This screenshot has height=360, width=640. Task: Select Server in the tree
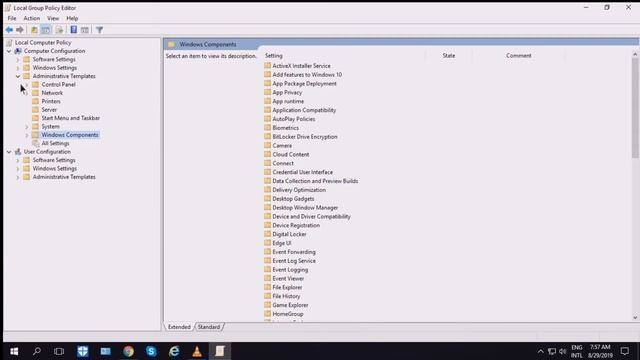click(49, 110)
